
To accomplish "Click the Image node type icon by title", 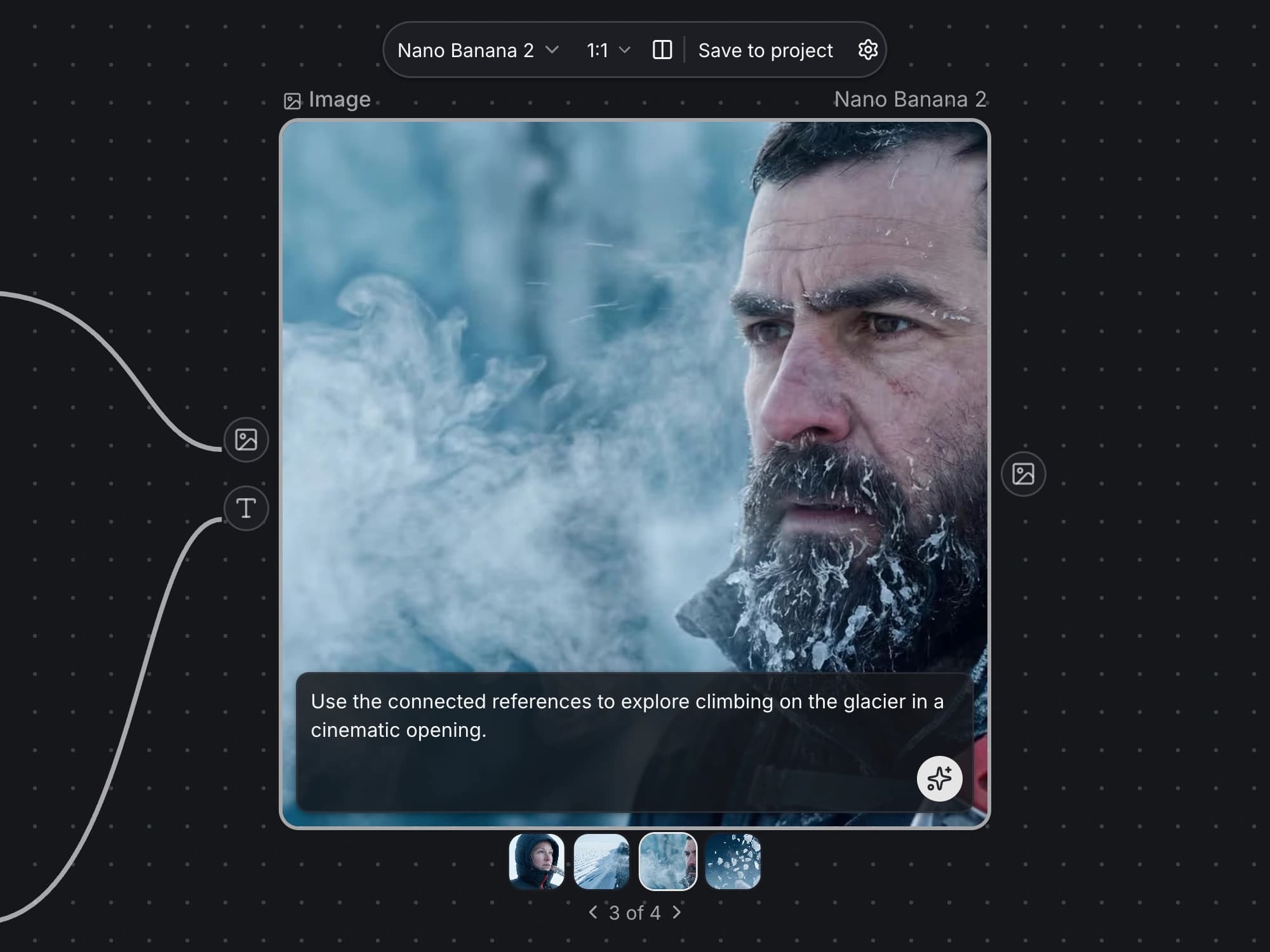I will coord(292,101).
